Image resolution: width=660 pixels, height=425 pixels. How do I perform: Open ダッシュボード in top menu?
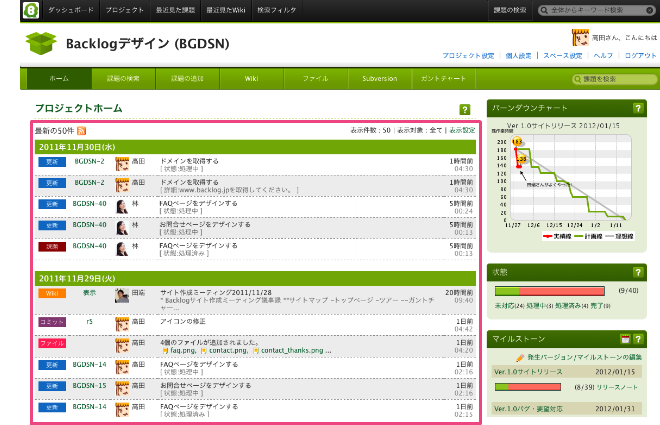(x=71, y=10)
